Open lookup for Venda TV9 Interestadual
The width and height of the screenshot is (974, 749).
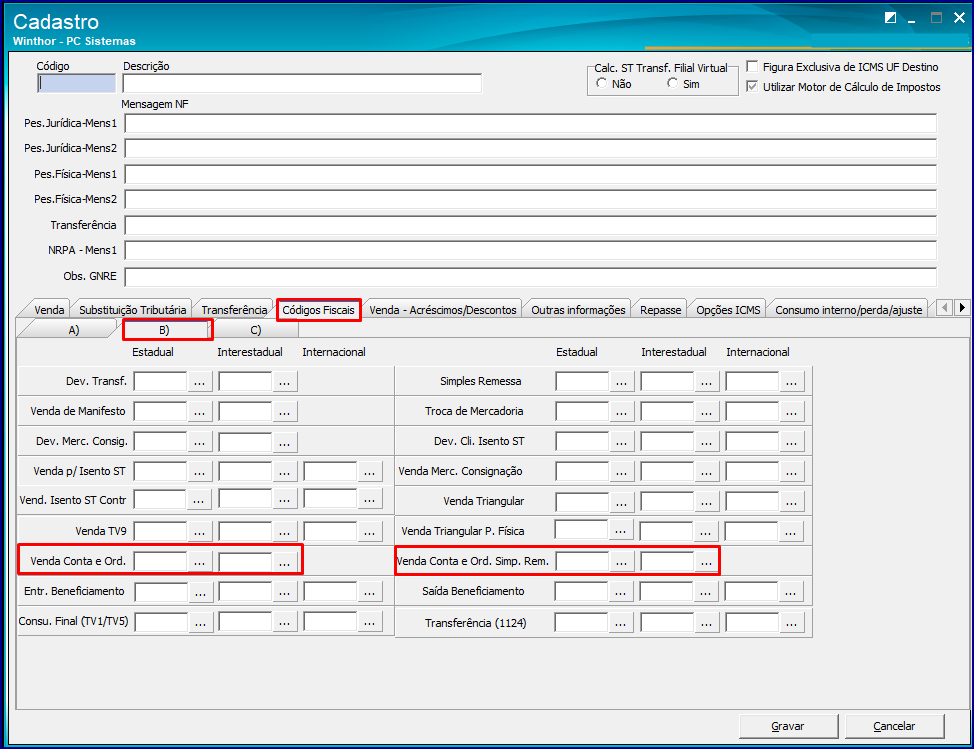click(x=284, y=532)
